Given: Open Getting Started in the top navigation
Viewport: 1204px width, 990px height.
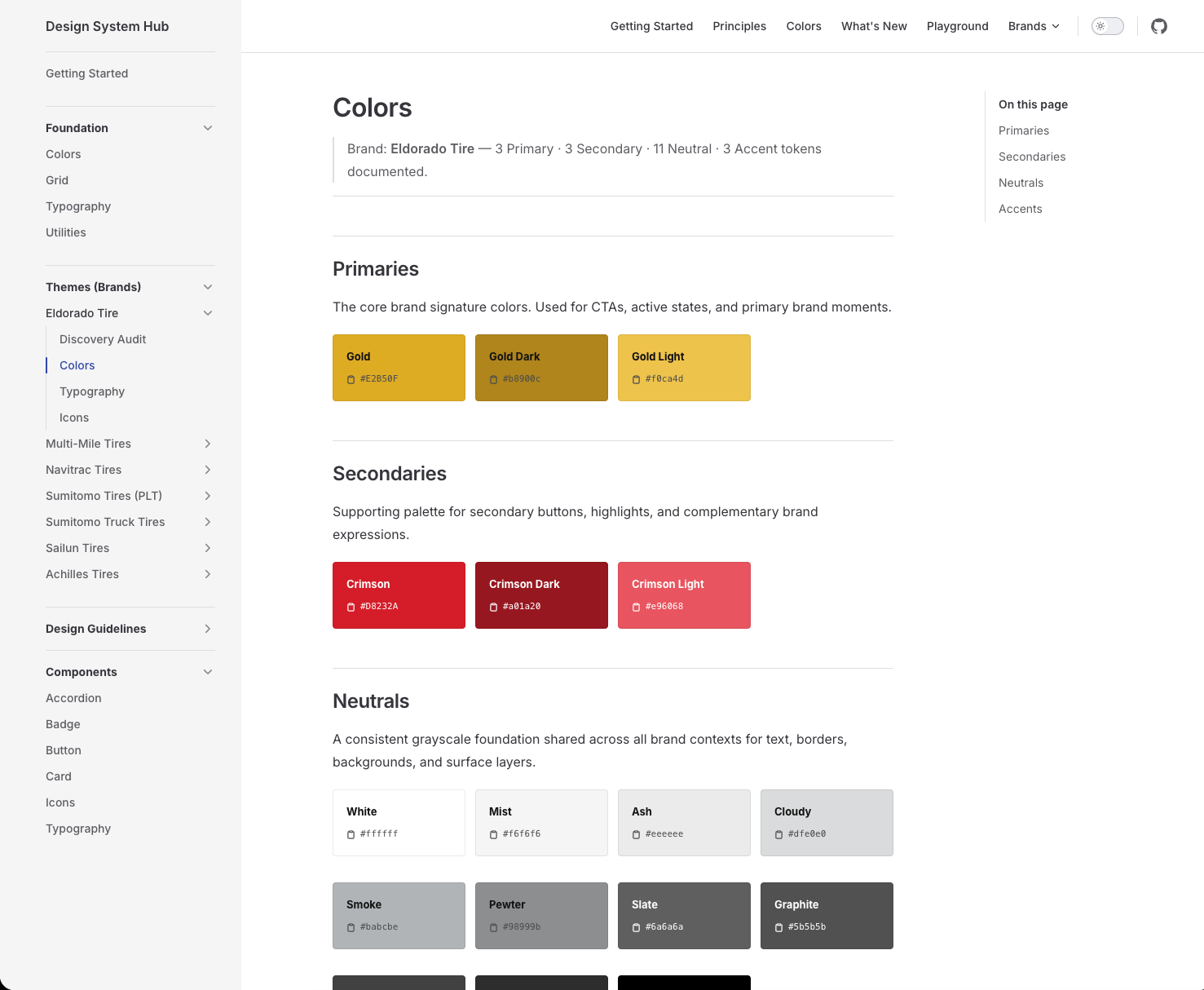Looking at the screenshot, I should click(651, 26).
